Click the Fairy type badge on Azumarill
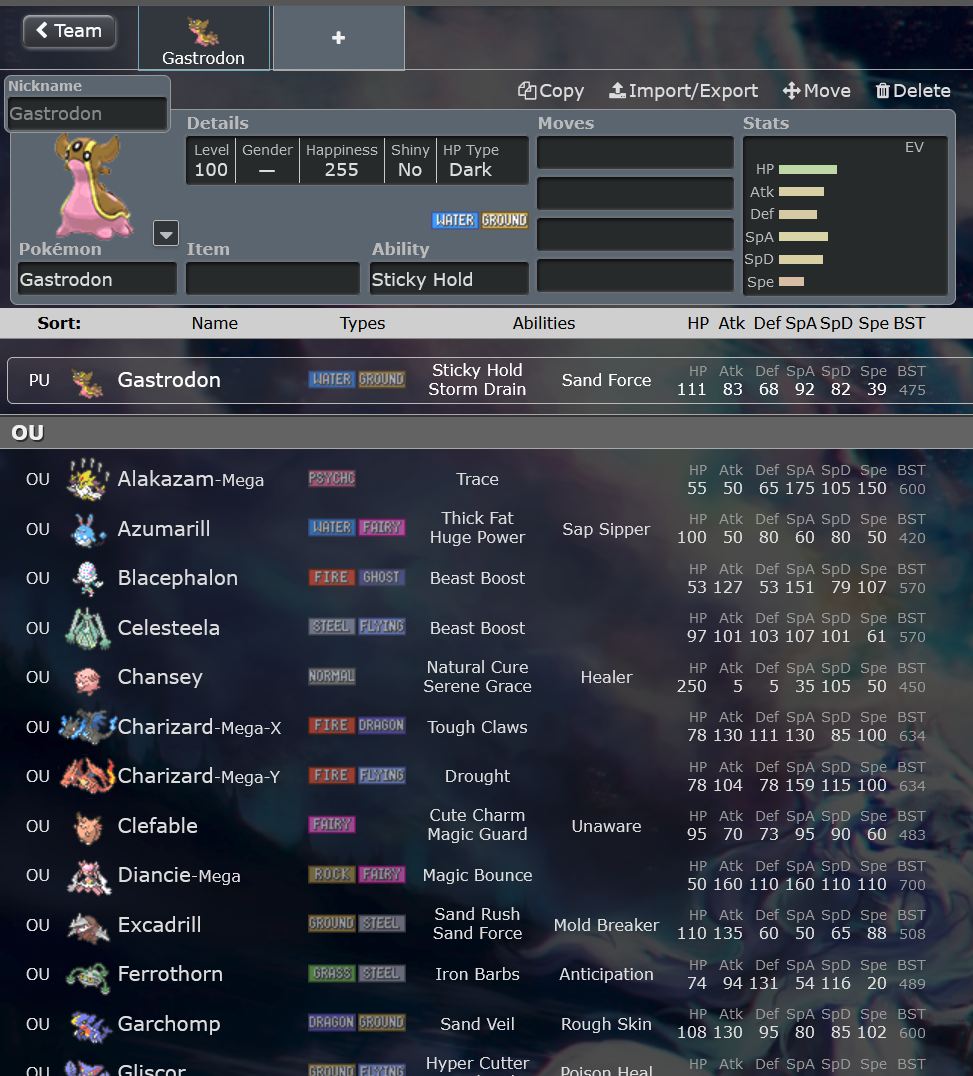Viewport: 973px width, 1076px height. point(382,528)
